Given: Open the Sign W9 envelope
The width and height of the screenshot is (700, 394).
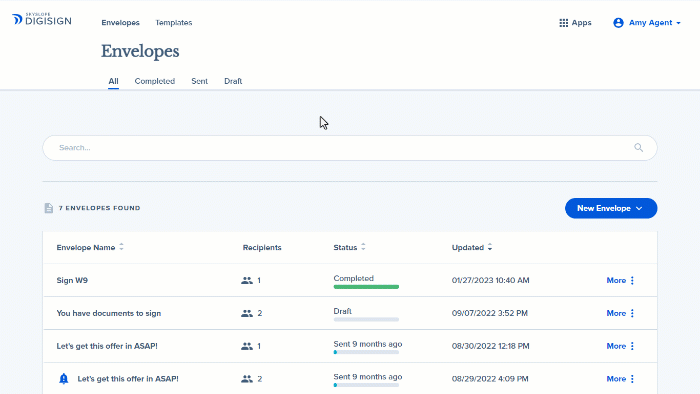Looking at the screenshot, I should 72,281.
